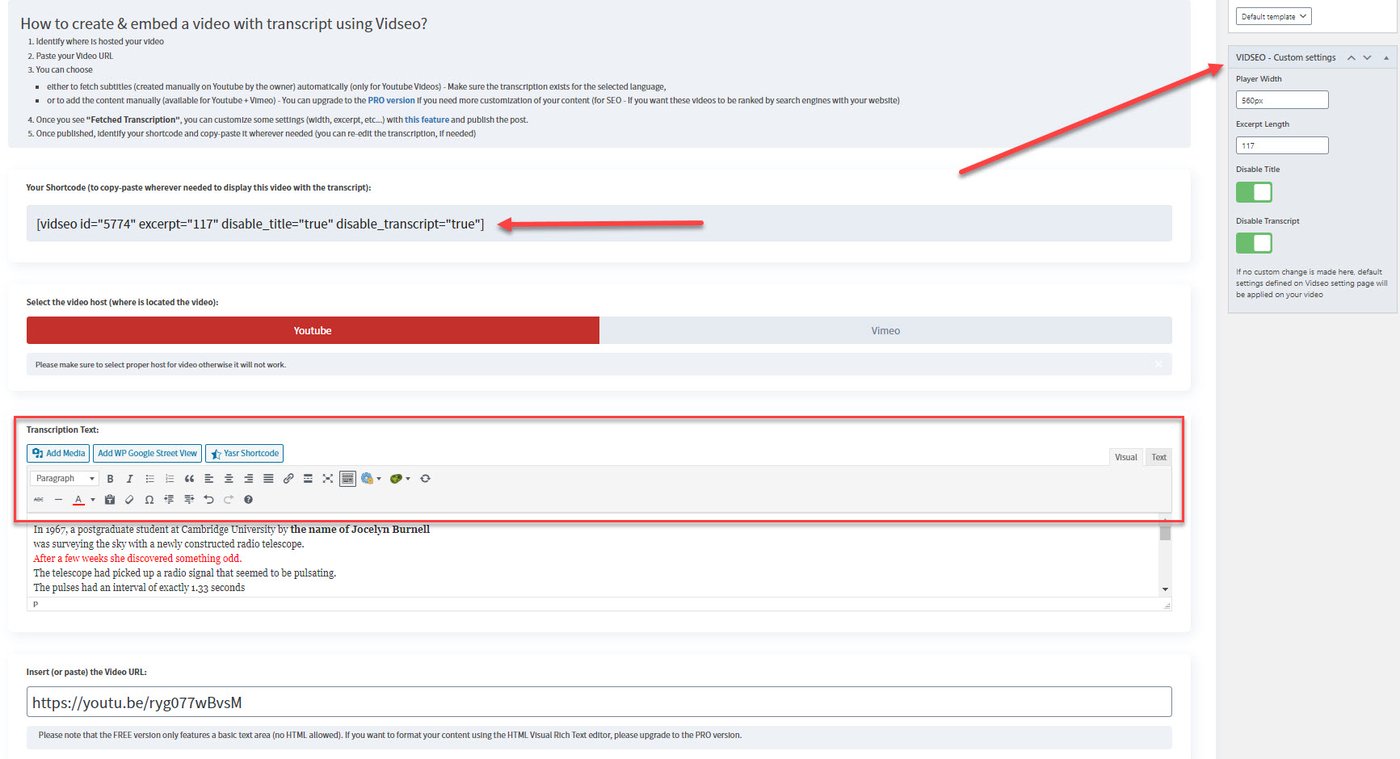Turn off the Disable Transcript switch

click(1253, 242)
